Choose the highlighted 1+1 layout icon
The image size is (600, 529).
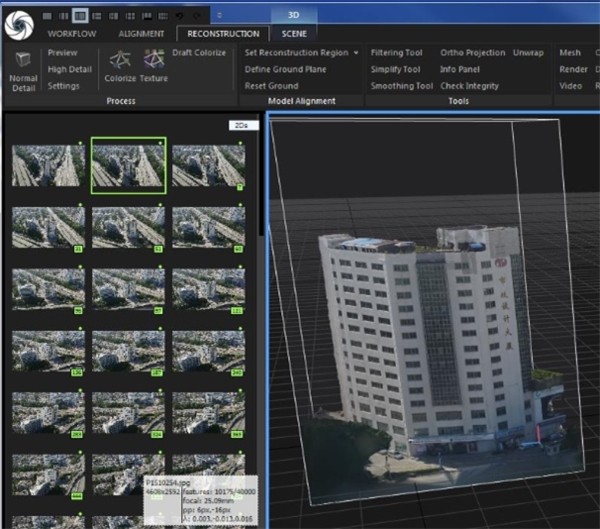pyautogui.click(x=80, y=16)
